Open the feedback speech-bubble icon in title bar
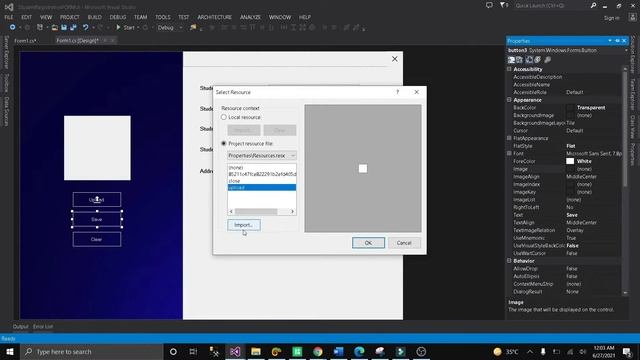Screen dimensions: 640x360 click(x=489, y=5)
